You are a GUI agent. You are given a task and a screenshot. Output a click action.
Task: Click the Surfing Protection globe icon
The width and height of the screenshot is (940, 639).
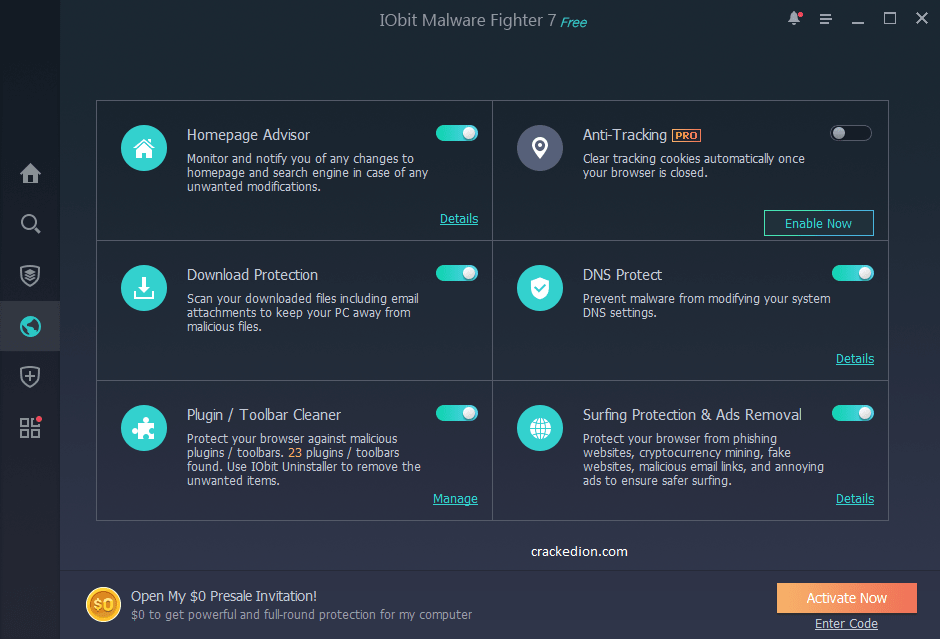540,428
